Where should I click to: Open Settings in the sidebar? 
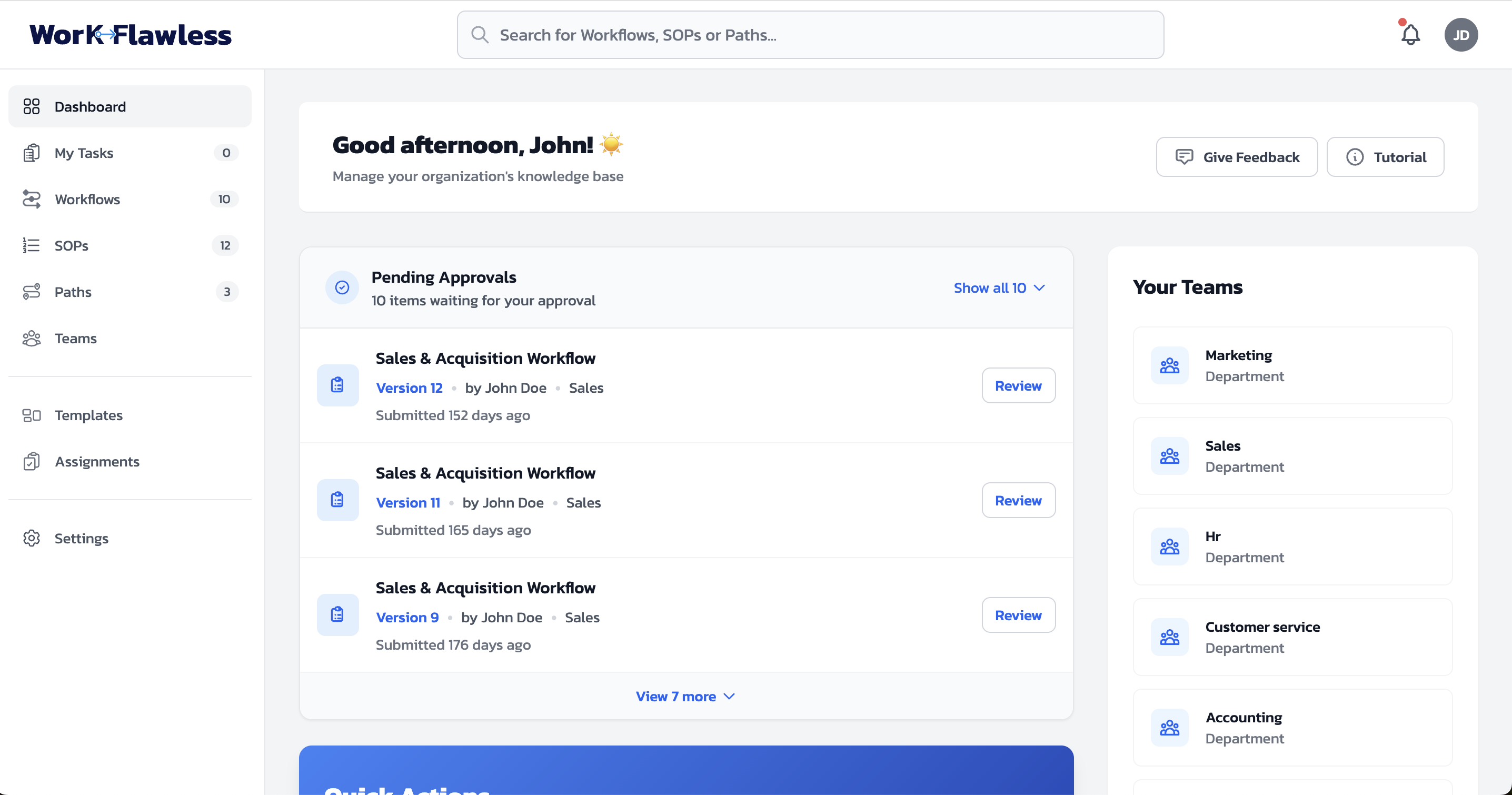(x=81, y=539)
